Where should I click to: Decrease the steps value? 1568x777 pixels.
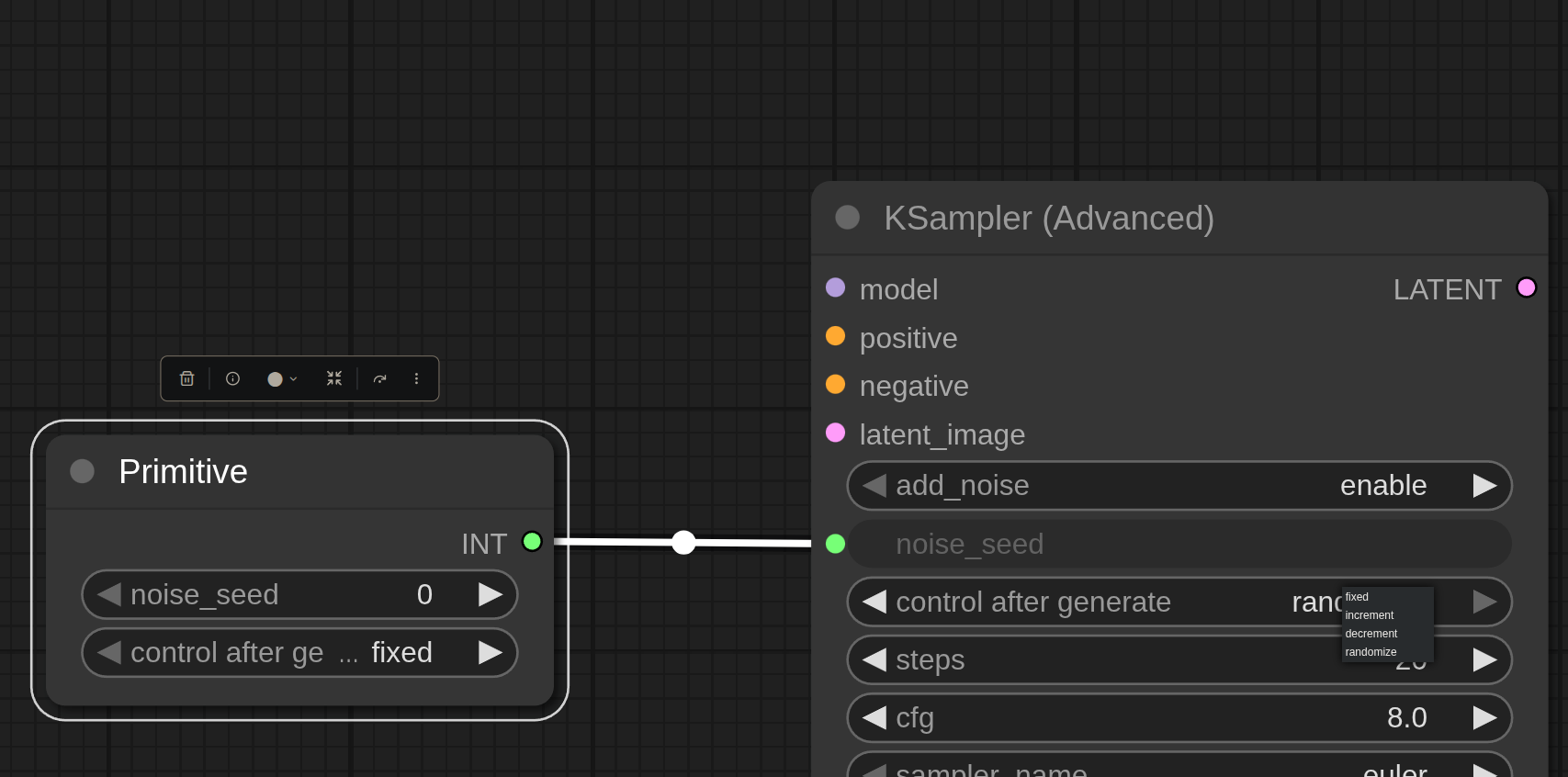pos(874,659)
